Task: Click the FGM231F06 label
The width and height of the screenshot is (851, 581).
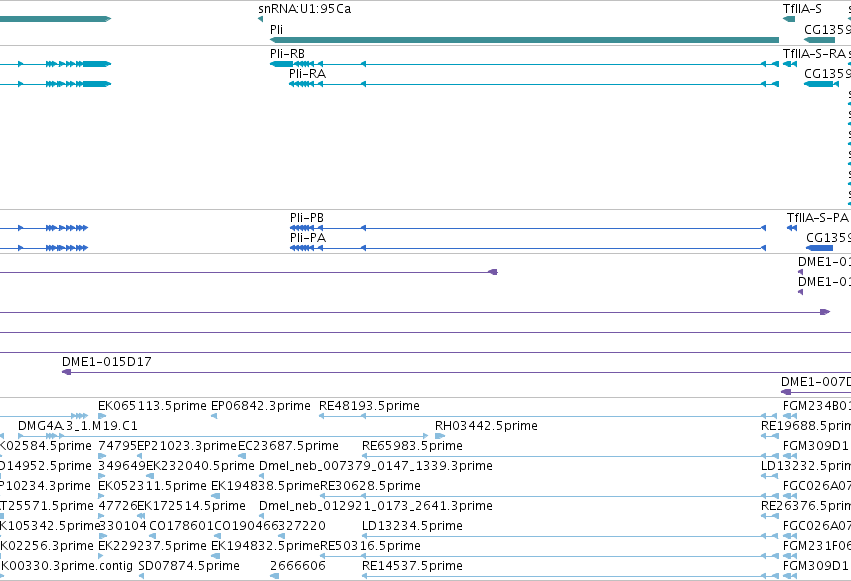Action: point(816,546)
